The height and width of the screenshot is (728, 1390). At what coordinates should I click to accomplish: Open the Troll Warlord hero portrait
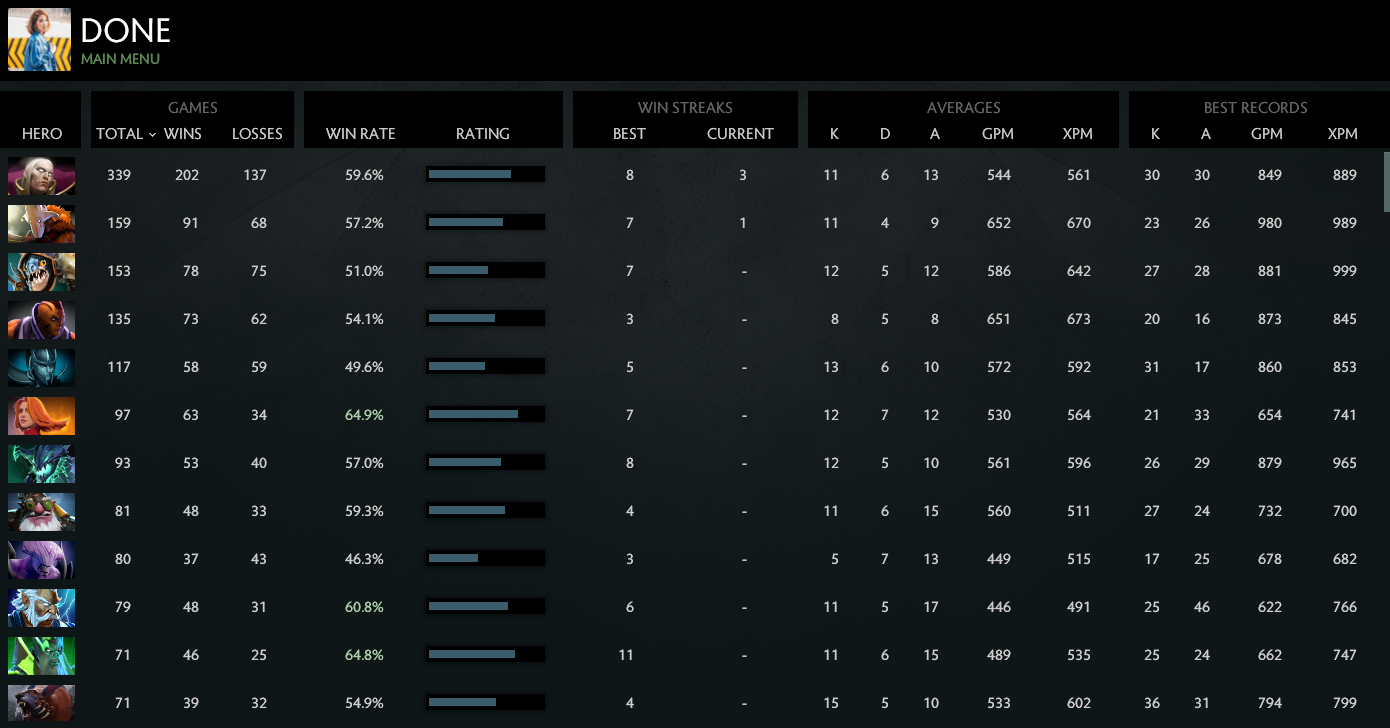coord(41,224)
